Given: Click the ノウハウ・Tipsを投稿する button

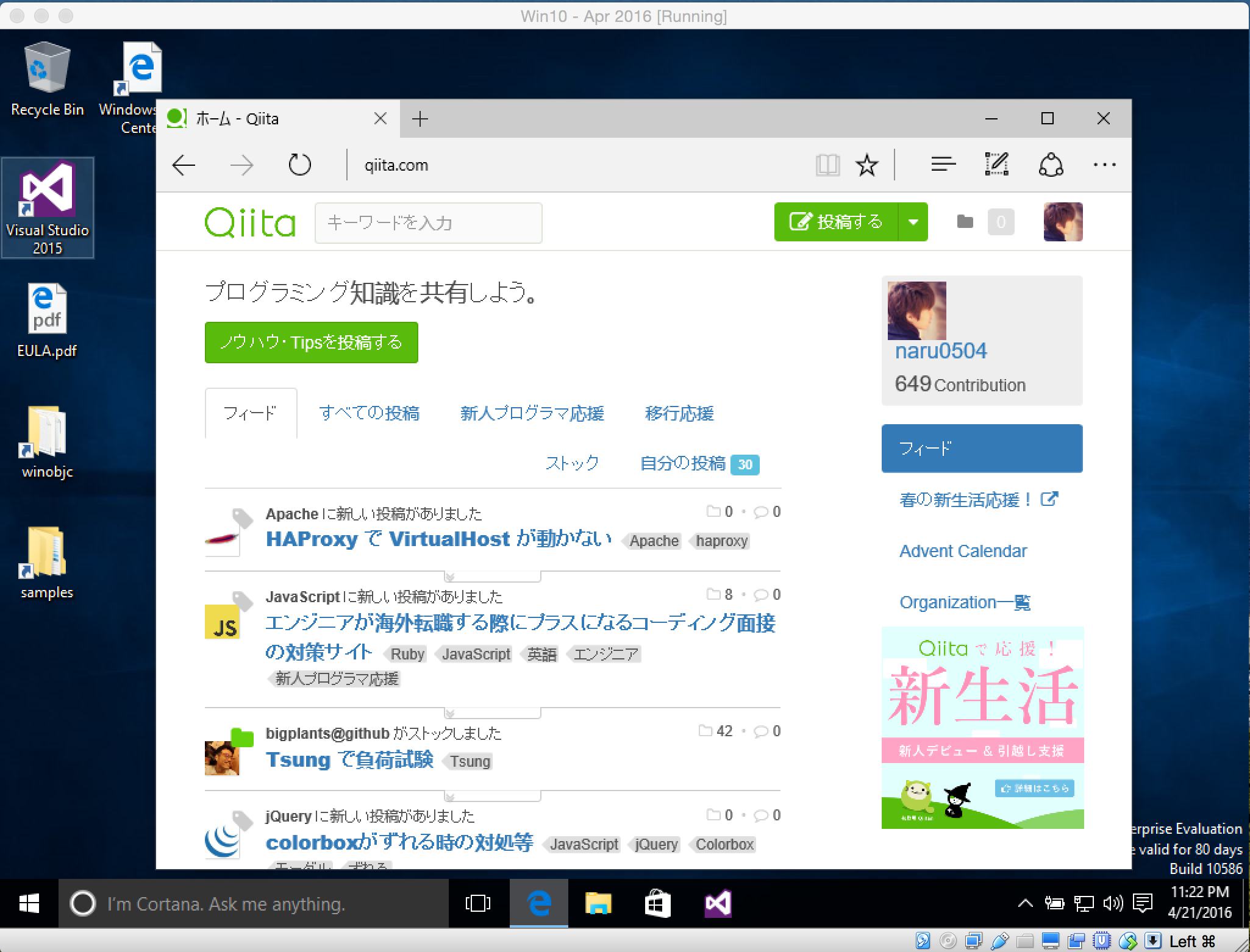Looking at the screenshot, I should [312, 342].
